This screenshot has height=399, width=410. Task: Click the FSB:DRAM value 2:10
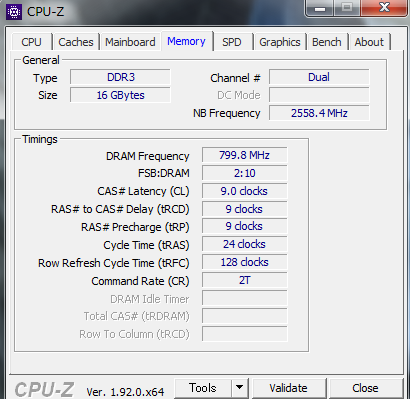pos(244,173)
